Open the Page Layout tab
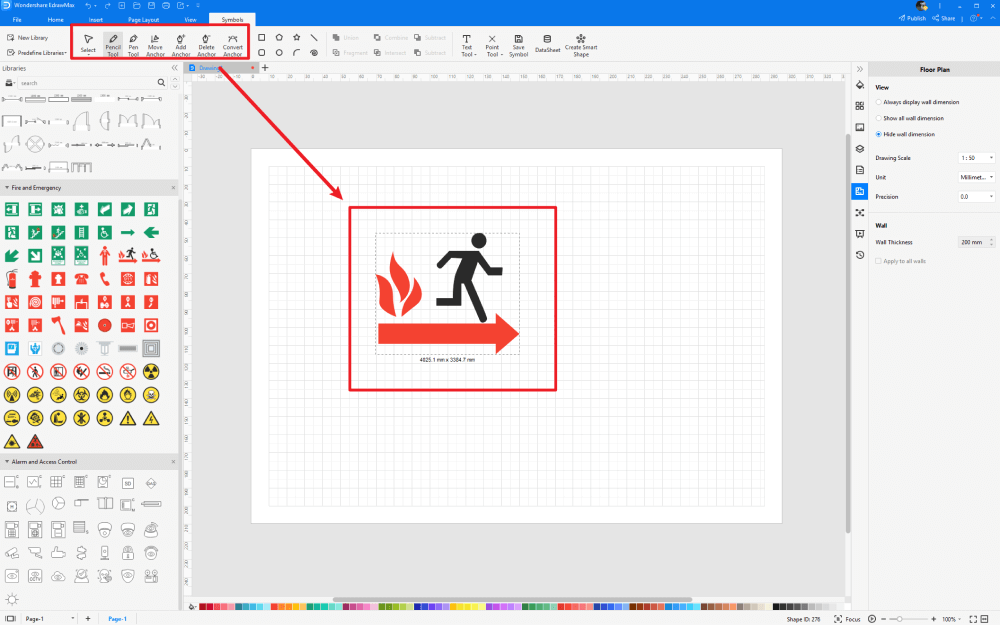 [x=143, y=20]
